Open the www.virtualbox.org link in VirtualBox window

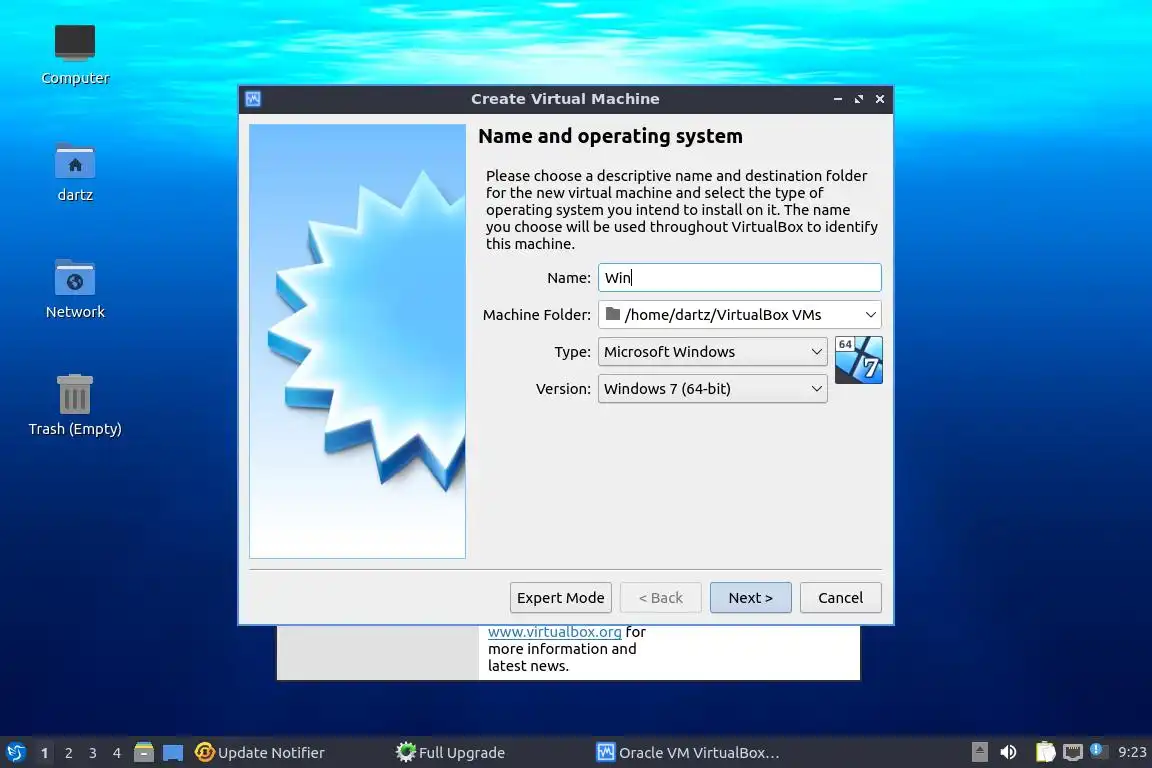pyautogui.click(x=555, y=632)
